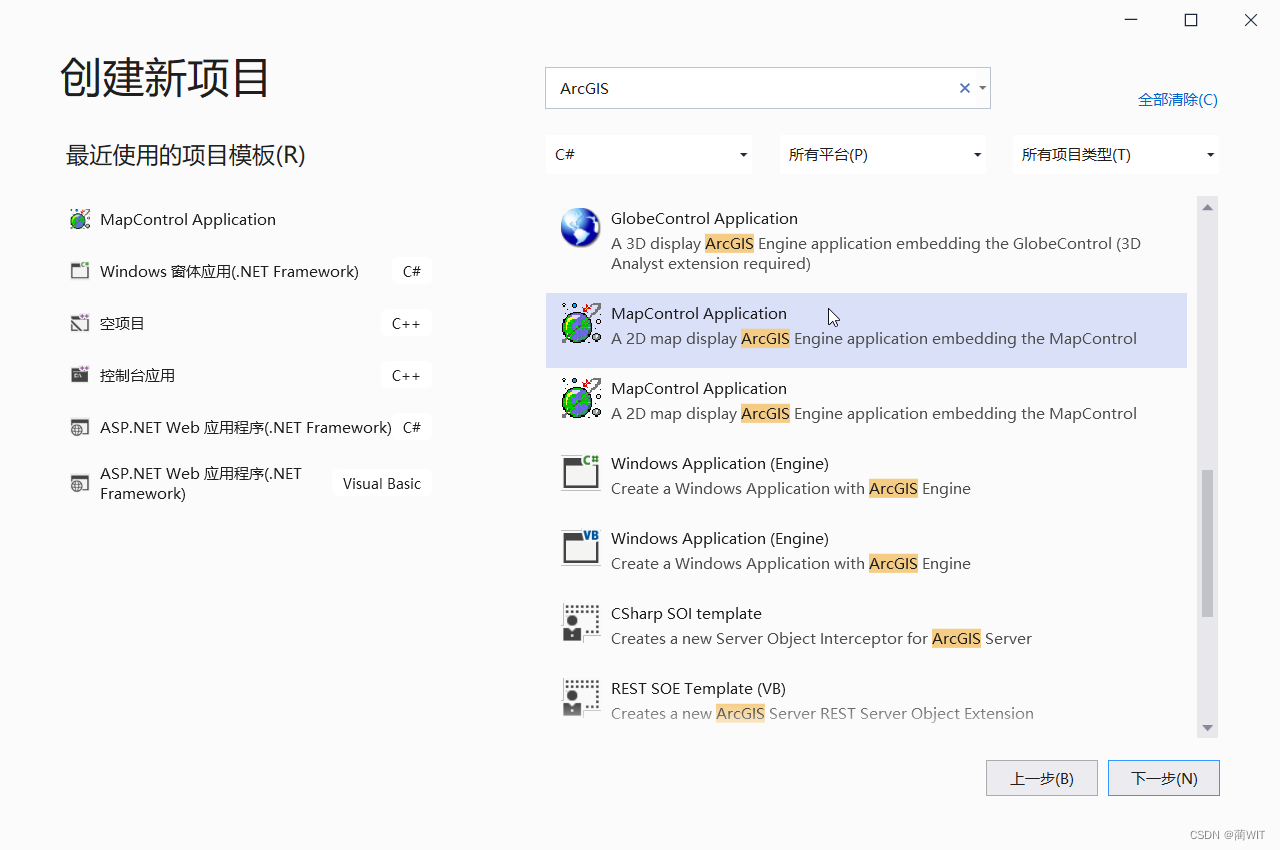
Task: Click Creates a new Server Object Interceptor description
Action: tap(821, 638)
